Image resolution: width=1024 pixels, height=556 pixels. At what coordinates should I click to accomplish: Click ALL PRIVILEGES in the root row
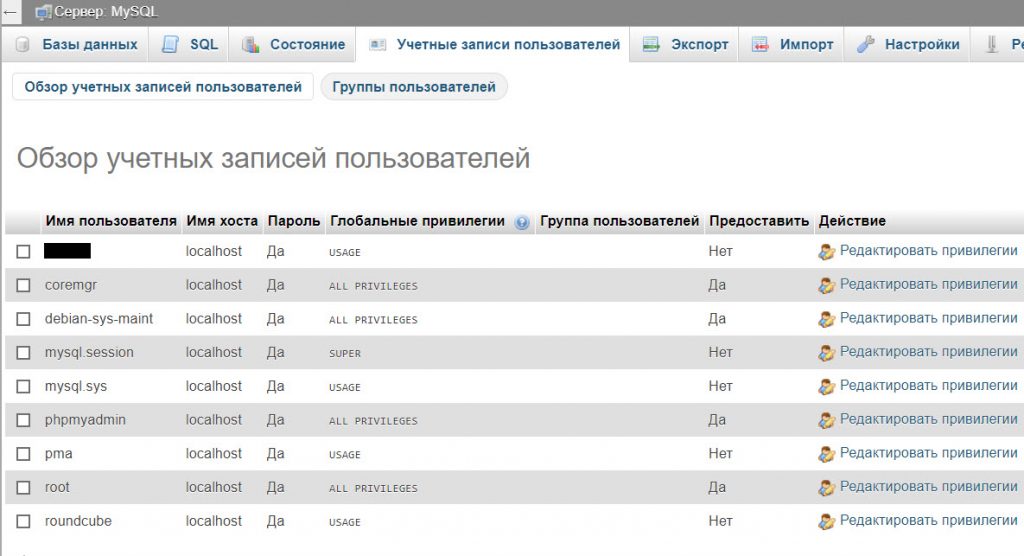point(373,488)
